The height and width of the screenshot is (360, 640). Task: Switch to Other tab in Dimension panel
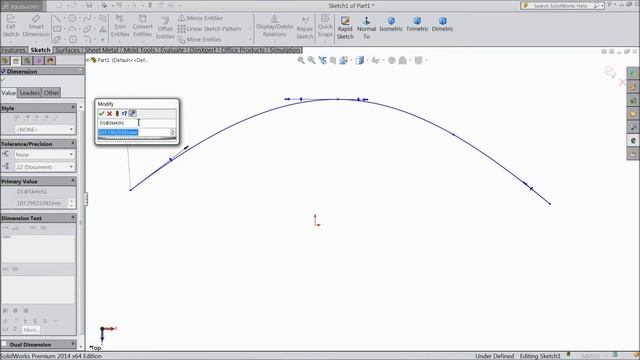pos(51,93)
